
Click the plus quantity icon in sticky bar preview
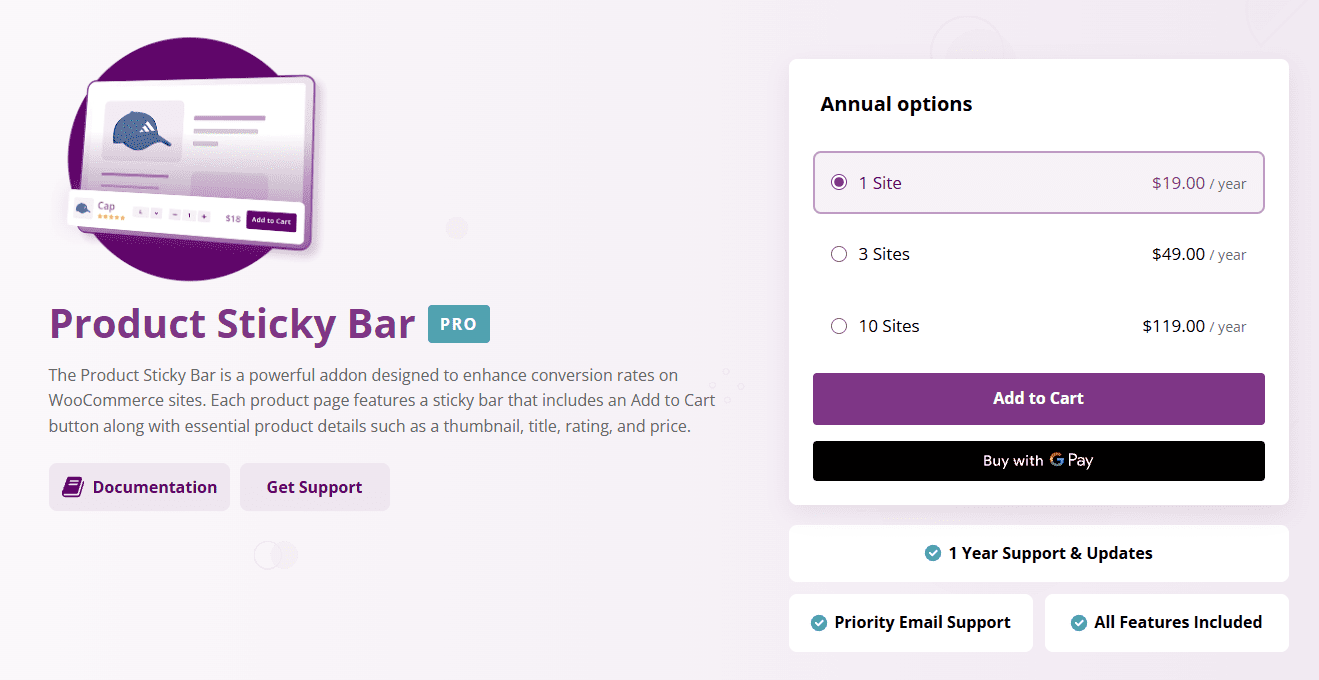pos(204,217)
